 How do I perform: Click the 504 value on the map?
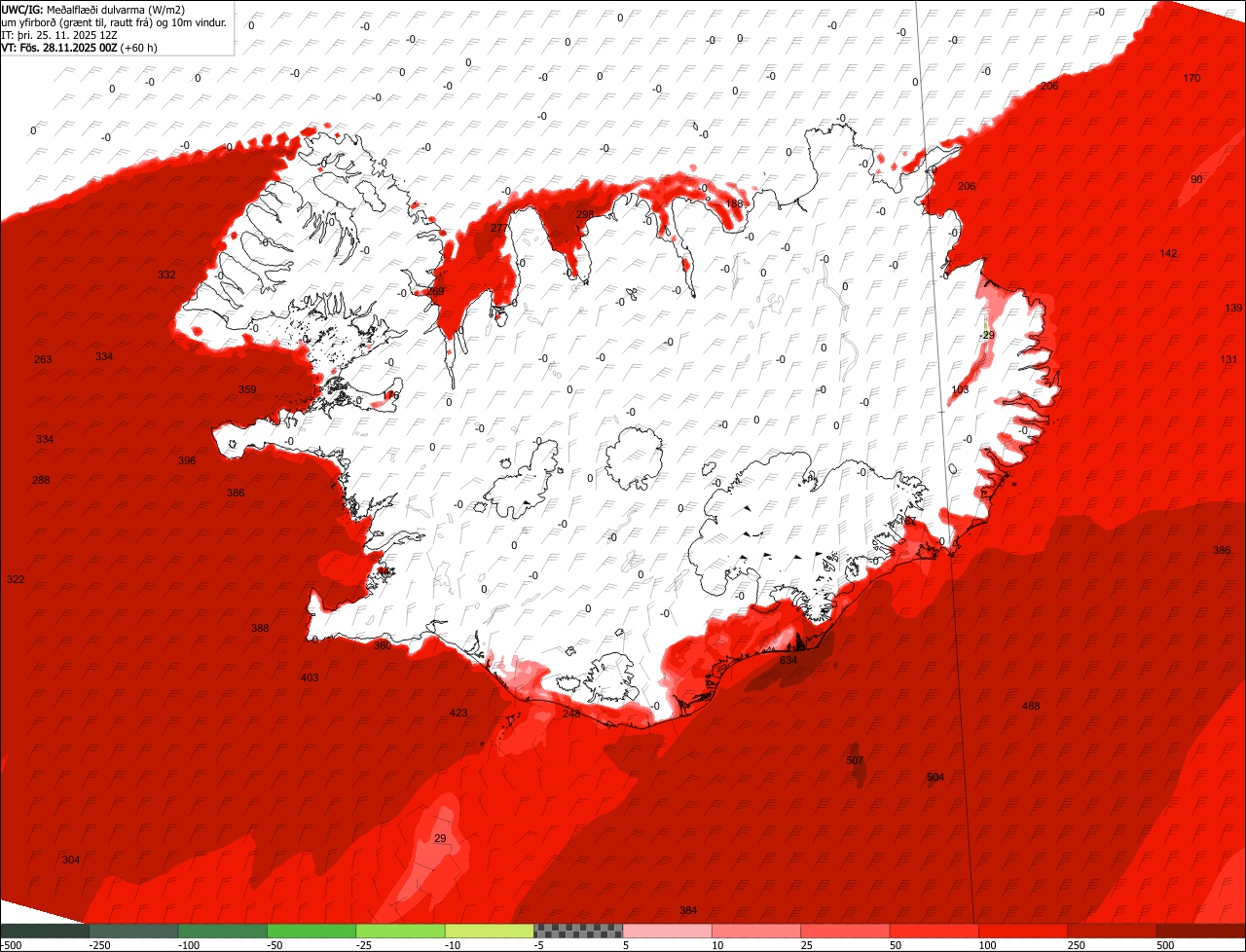point(935,777)
